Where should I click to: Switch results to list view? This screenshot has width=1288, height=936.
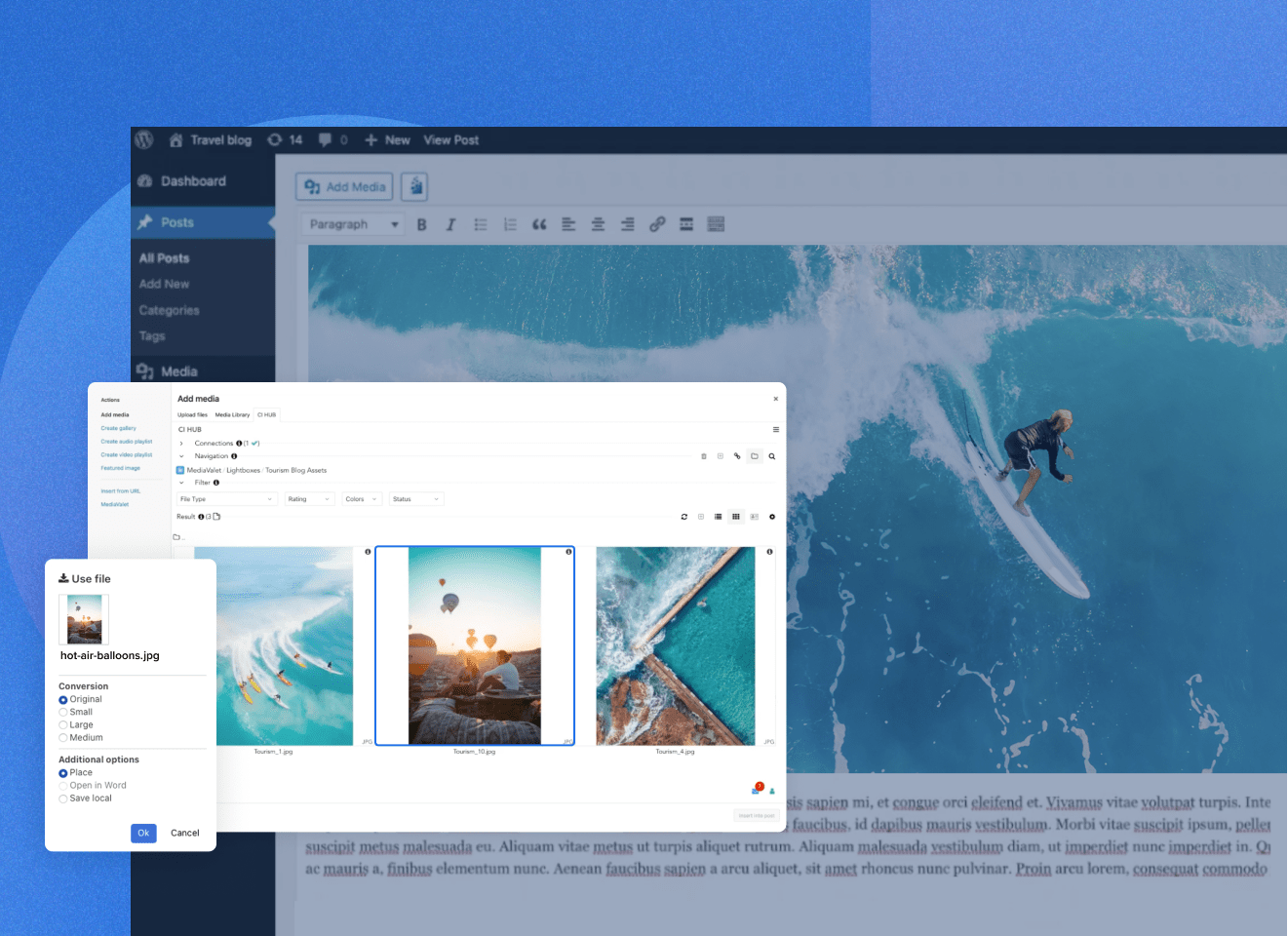(719, 517)
